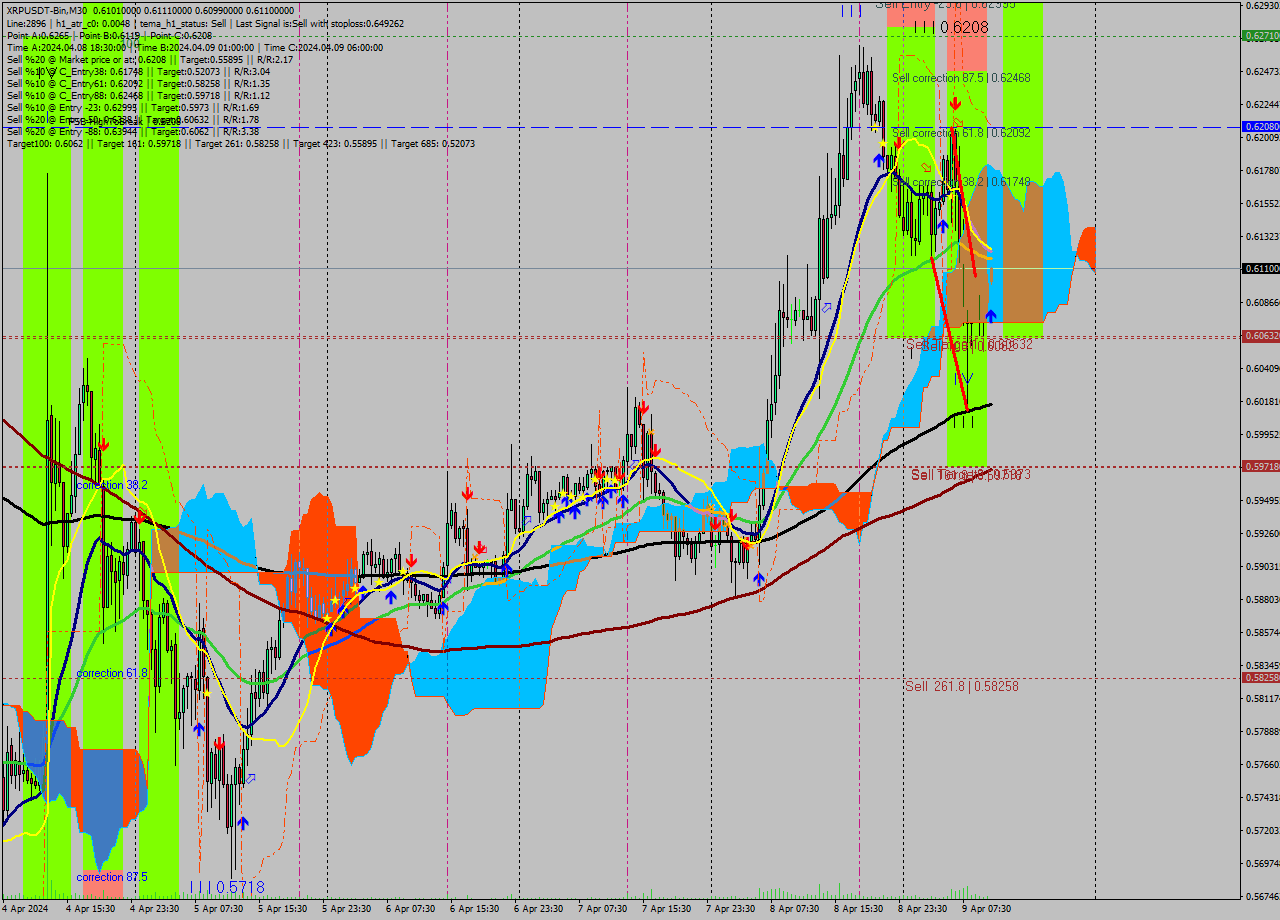This screenshot has height=920, width=1280.
Task: Click the '6 Apr 15:30' time-axis label
Action: pyautogui.click(x=474, y=909)
